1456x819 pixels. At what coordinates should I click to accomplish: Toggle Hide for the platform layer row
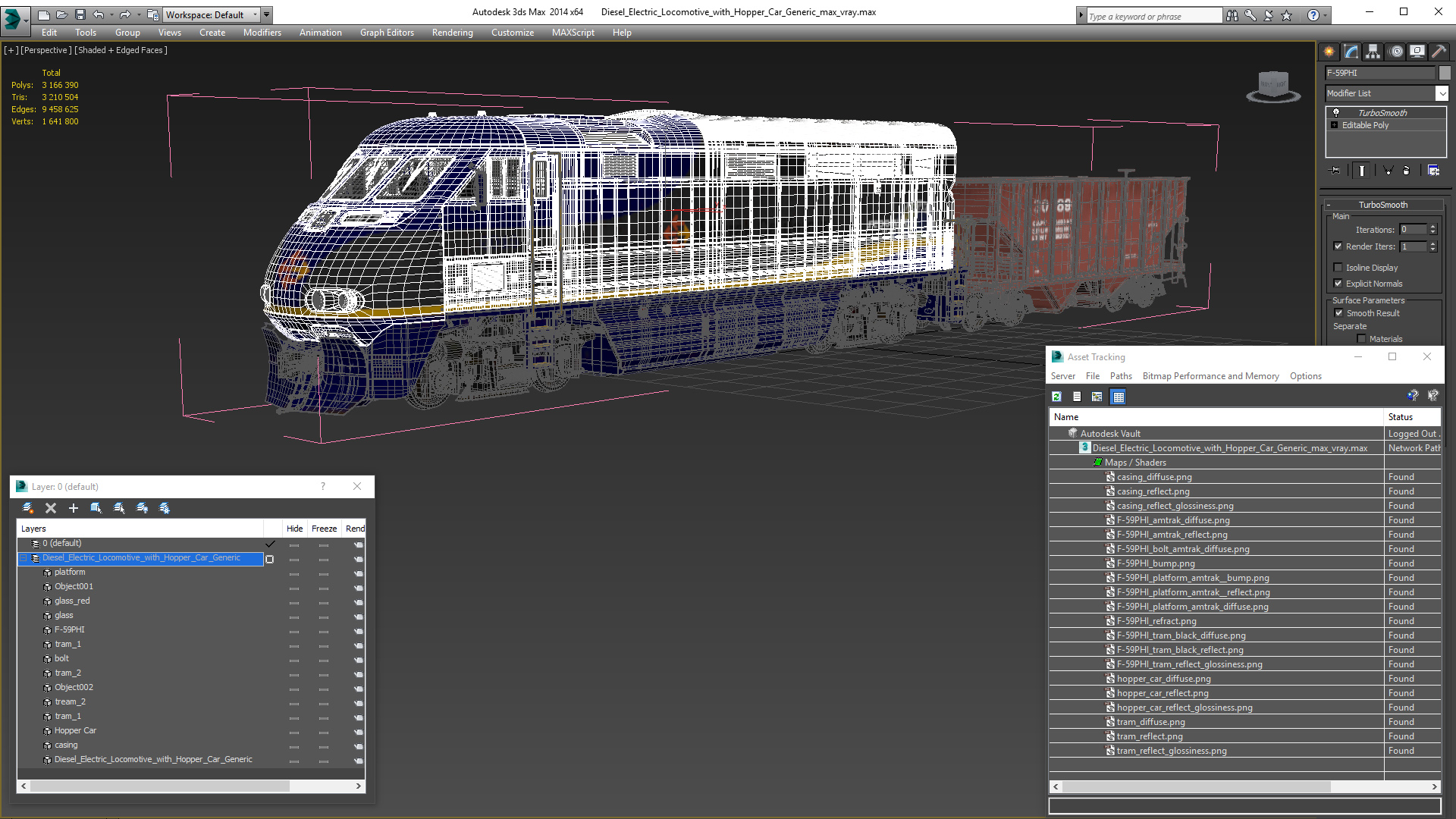click(294, 573)
